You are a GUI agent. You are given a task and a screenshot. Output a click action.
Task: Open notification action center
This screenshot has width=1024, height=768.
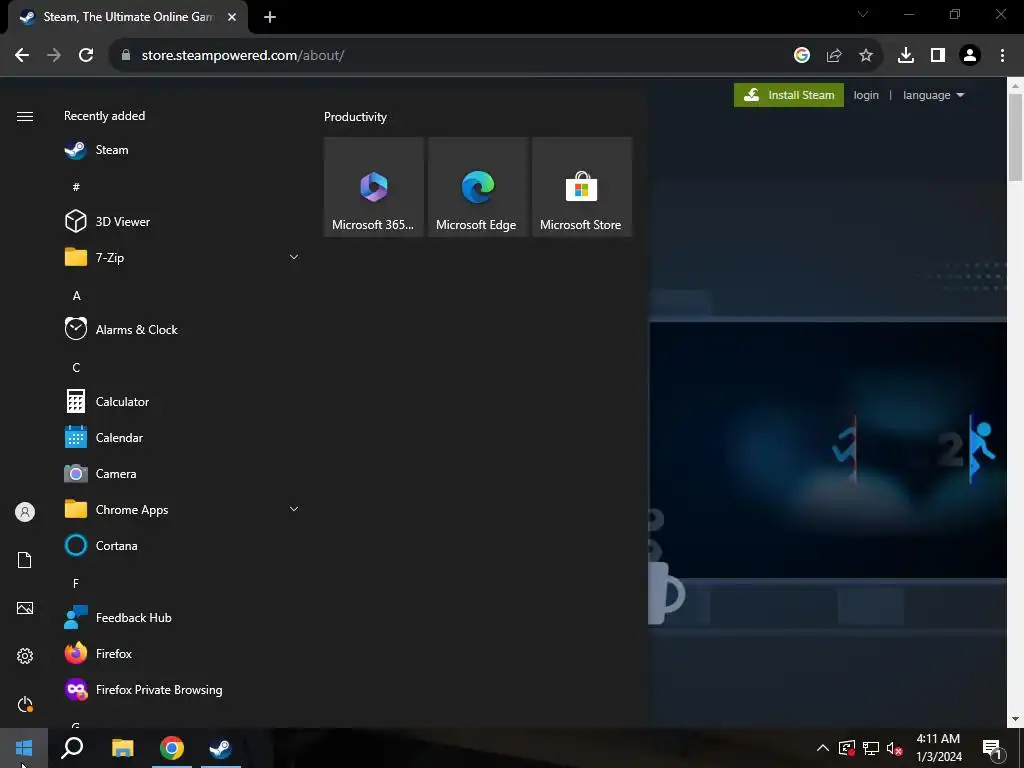pos(992,748)
